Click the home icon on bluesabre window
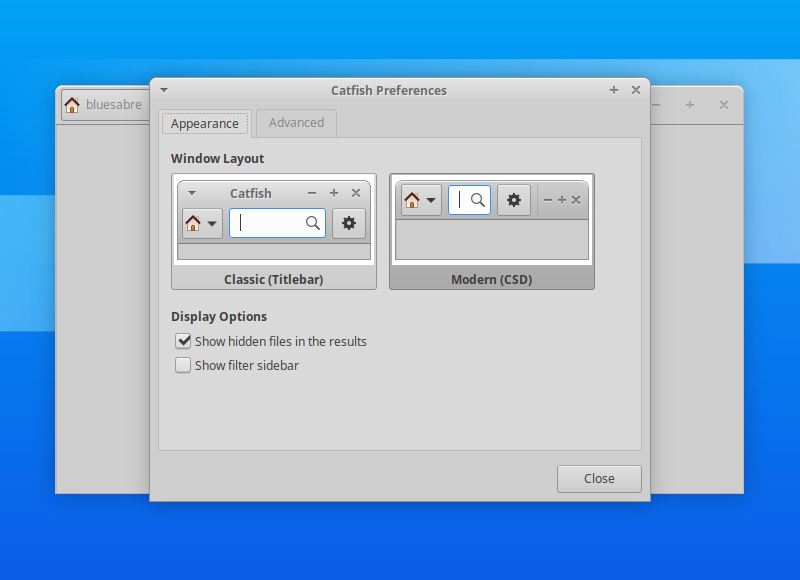The image size is (800, 580). point(71,104)
